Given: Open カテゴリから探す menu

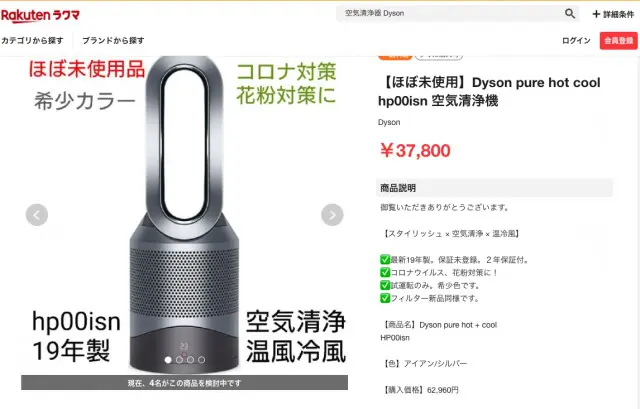Looking at the screenshot, I should click(x=32, y=40).
